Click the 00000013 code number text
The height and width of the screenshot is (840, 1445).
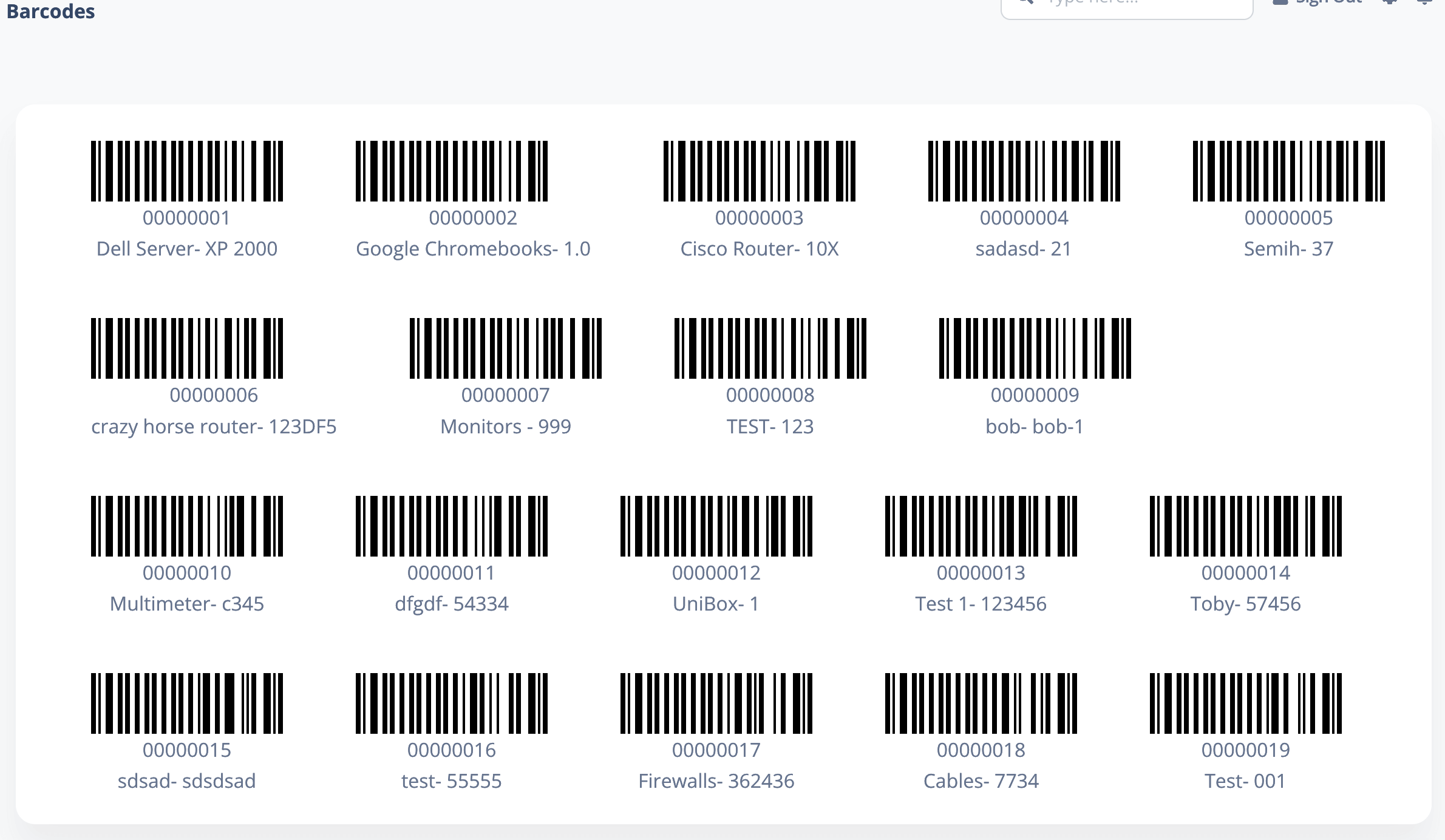coord(981,573)
